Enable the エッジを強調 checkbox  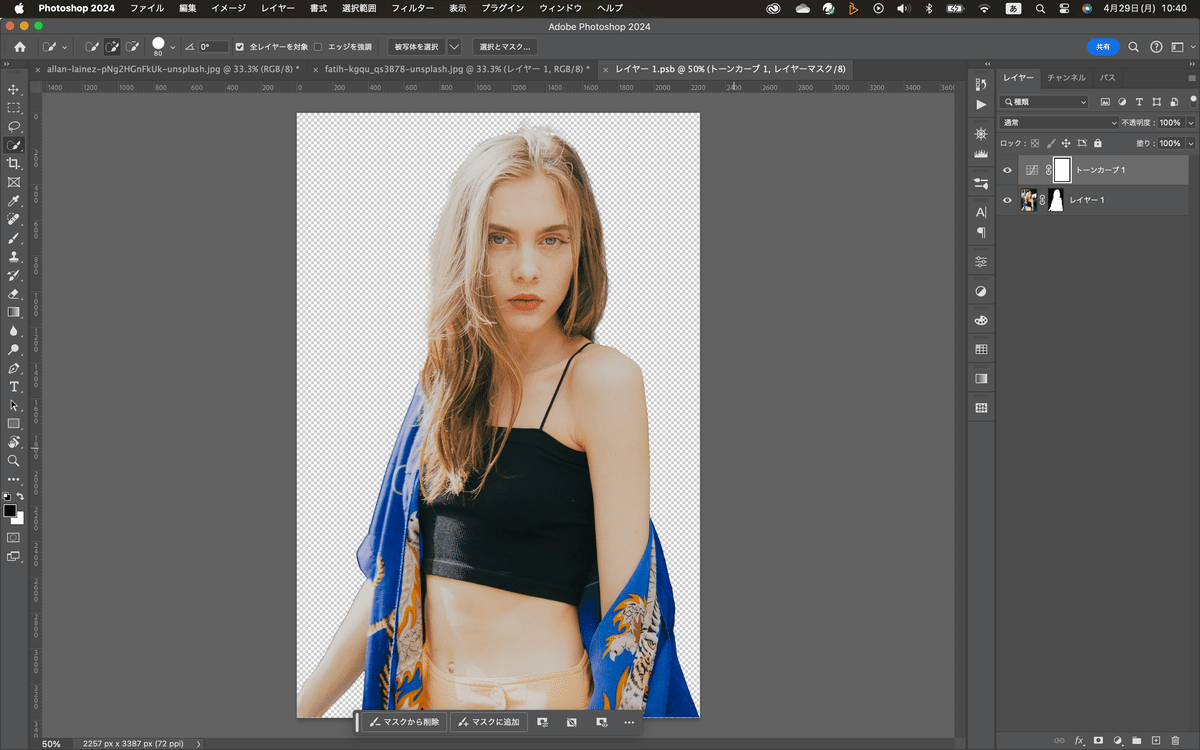coord(318,47)
